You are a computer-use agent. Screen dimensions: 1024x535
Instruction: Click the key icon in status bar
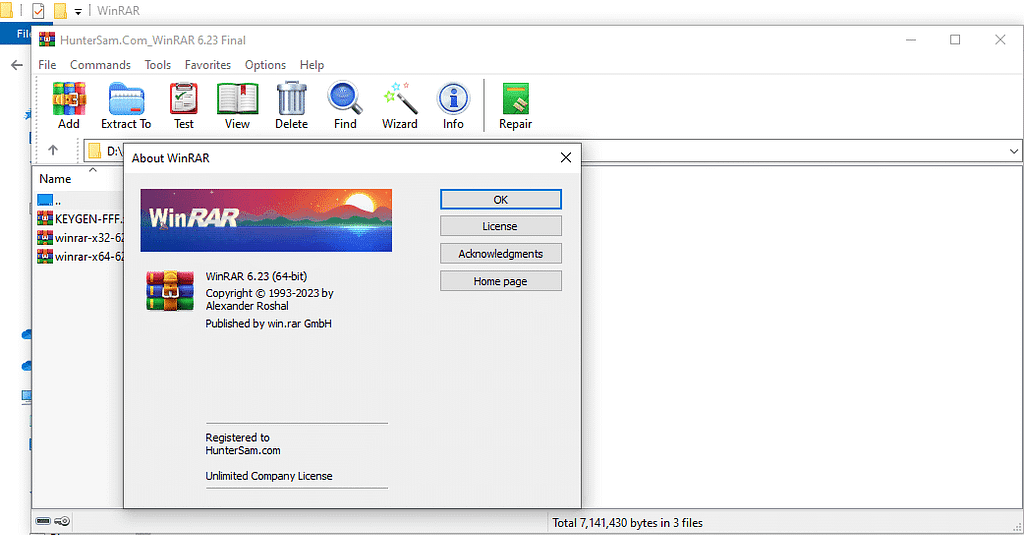[x=62, y=521]
